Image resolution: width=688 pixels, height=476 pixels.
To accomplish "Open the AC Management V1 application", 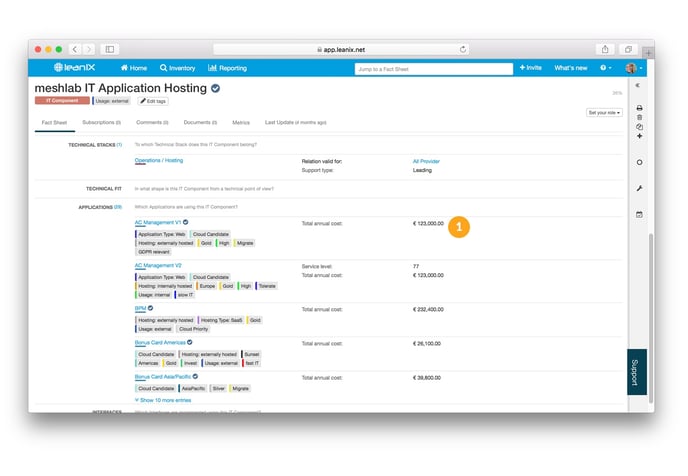I will 158,222.
